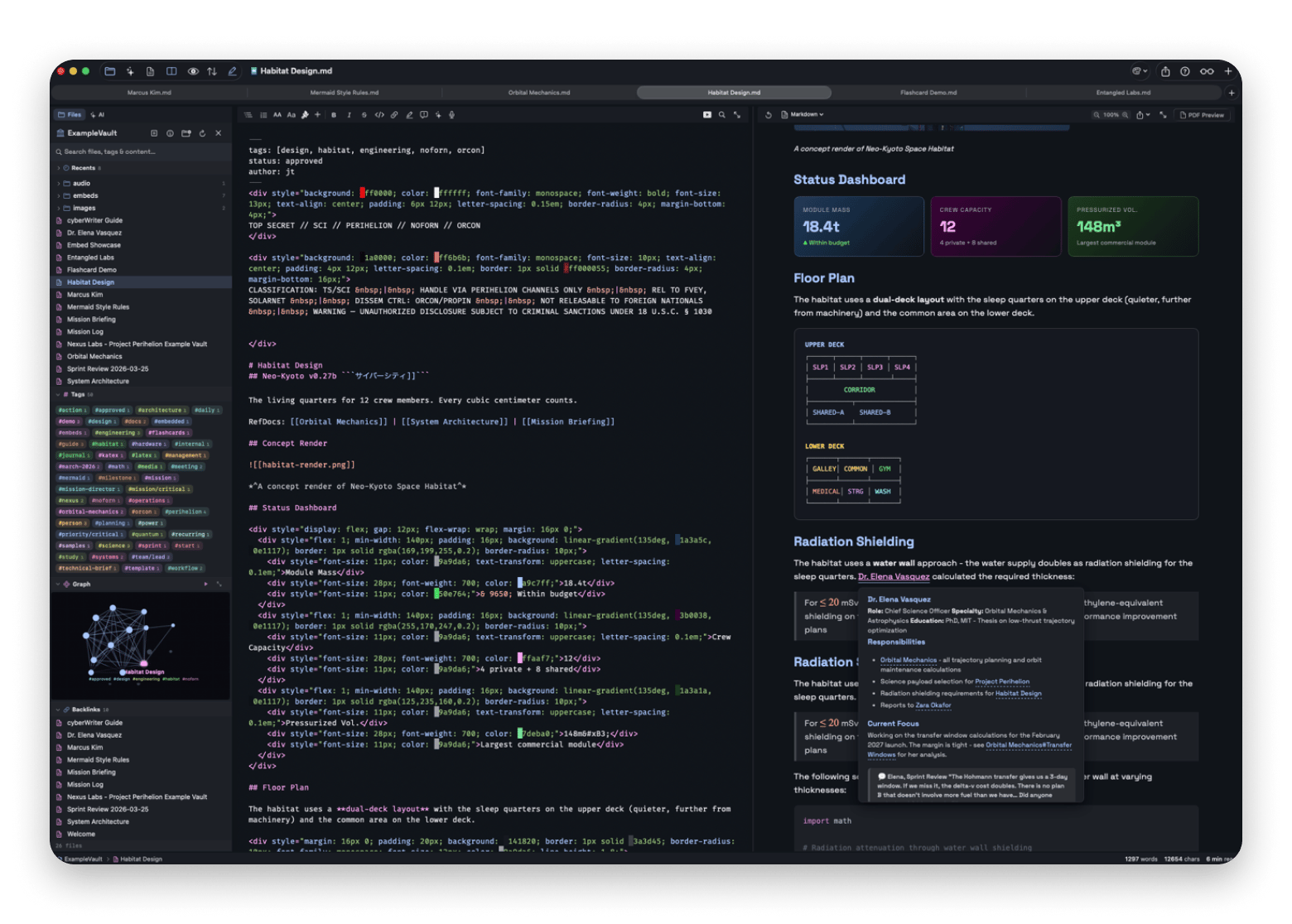Open the export dropdown in preview toolbar
Image resolution: width=1292 pixels, height=924 pixels.
click(x=1143, y=115)
